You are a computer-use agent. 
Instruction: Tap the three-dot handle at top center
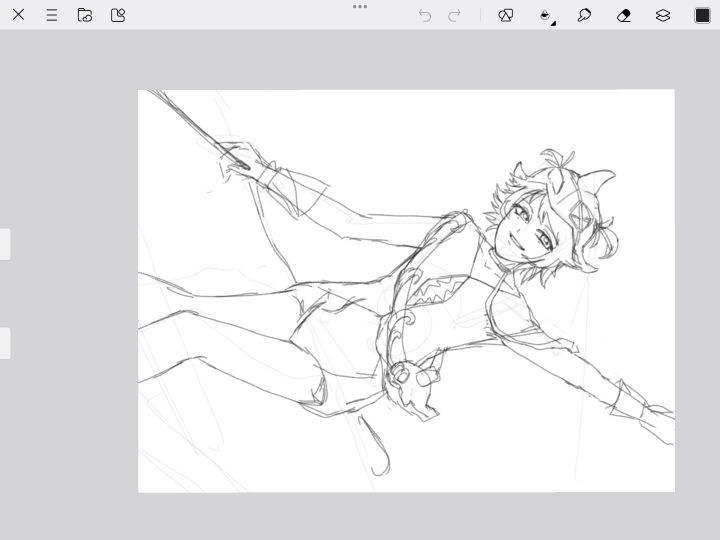pyautogui.click(x=360, y=6)
